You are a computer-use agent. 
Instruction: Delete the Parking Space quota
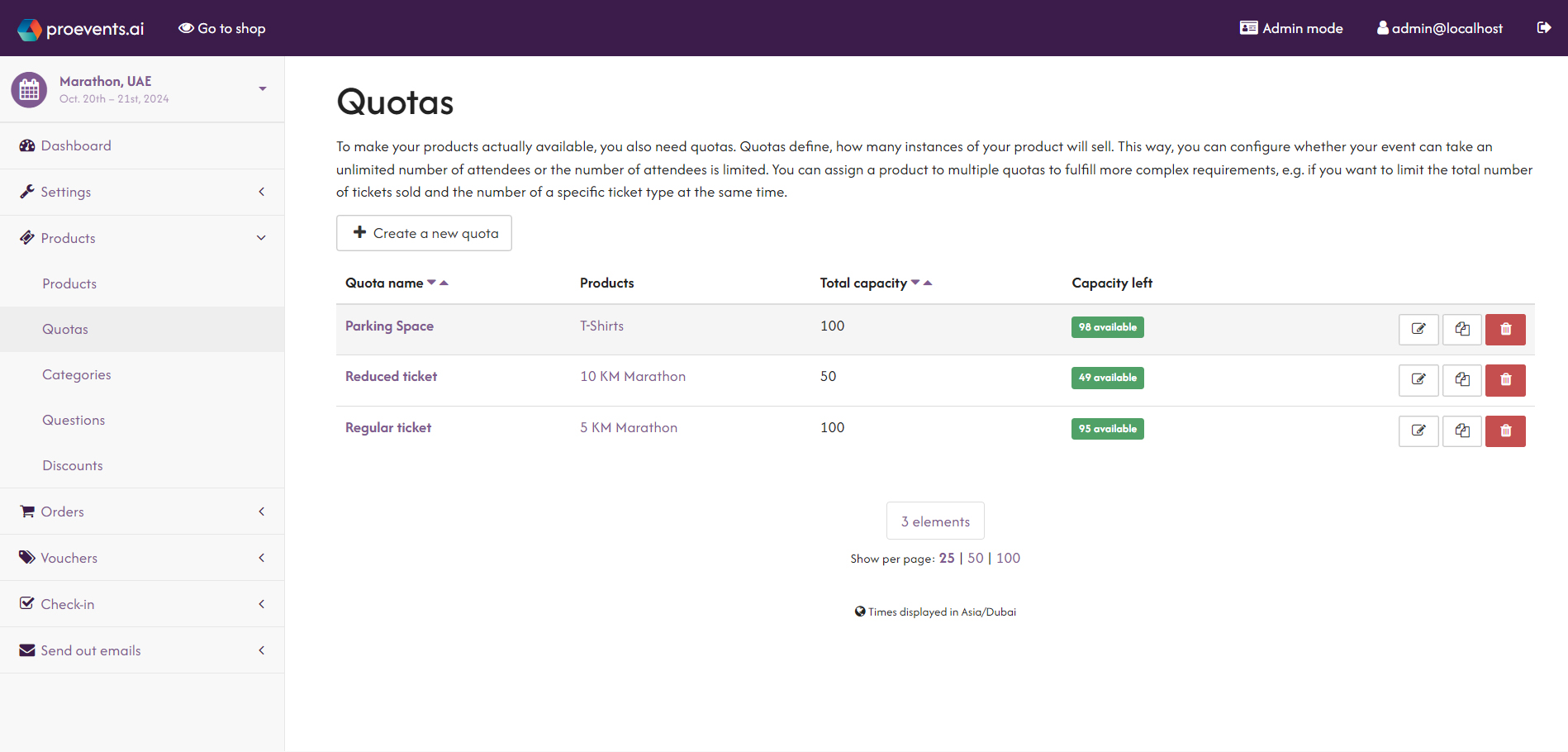coord(1504,329)
